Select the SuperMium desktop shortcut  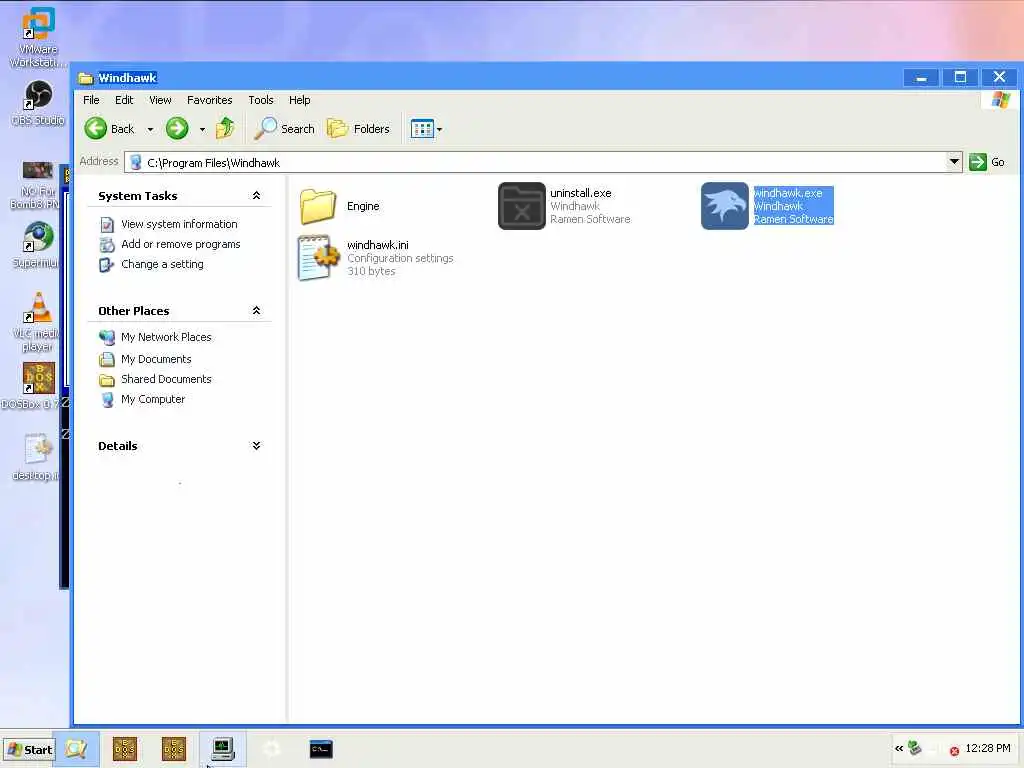[38, 237]
